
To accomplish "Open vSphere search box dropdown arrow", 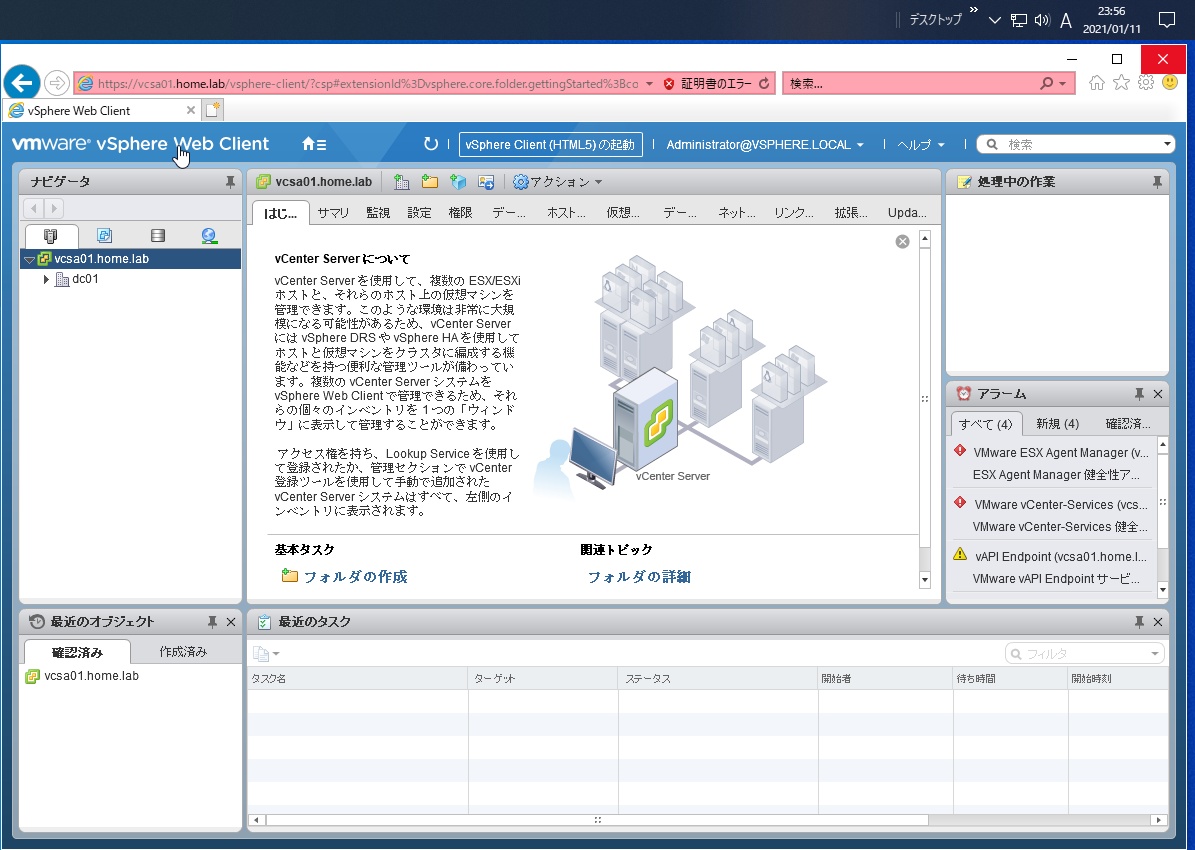I will click(x=1168, y=144).
